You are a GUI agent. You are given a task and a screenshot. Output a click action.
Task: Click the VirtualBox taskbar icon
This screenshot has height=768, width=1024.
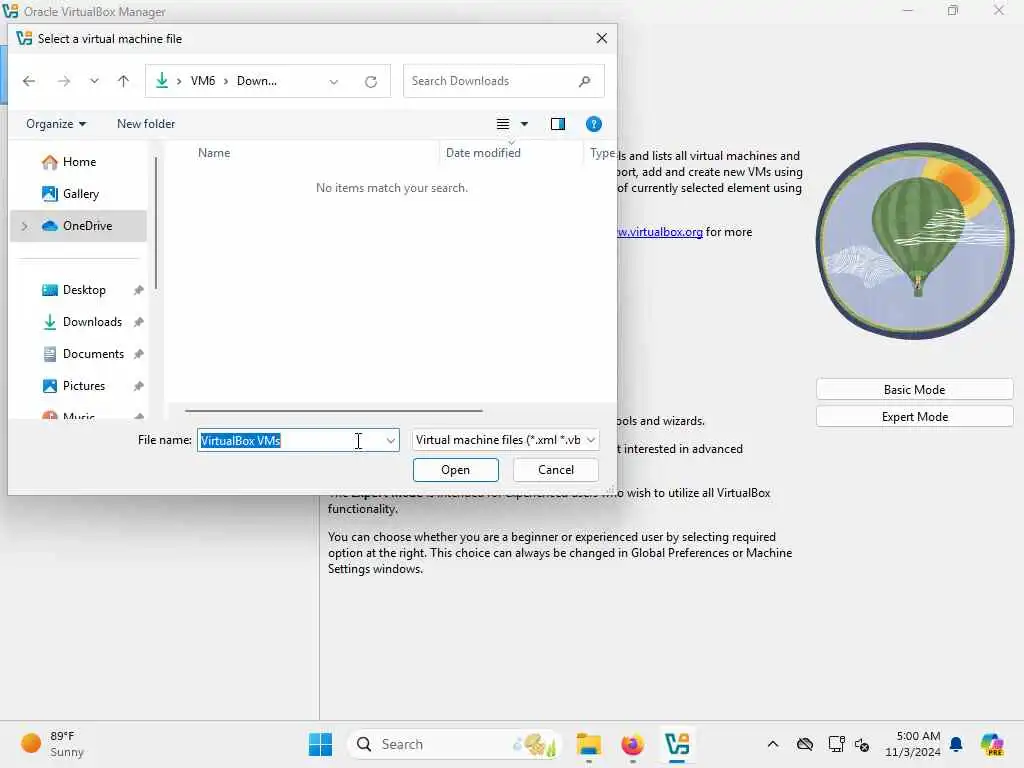pyautogui.click(x=677, y=744)
